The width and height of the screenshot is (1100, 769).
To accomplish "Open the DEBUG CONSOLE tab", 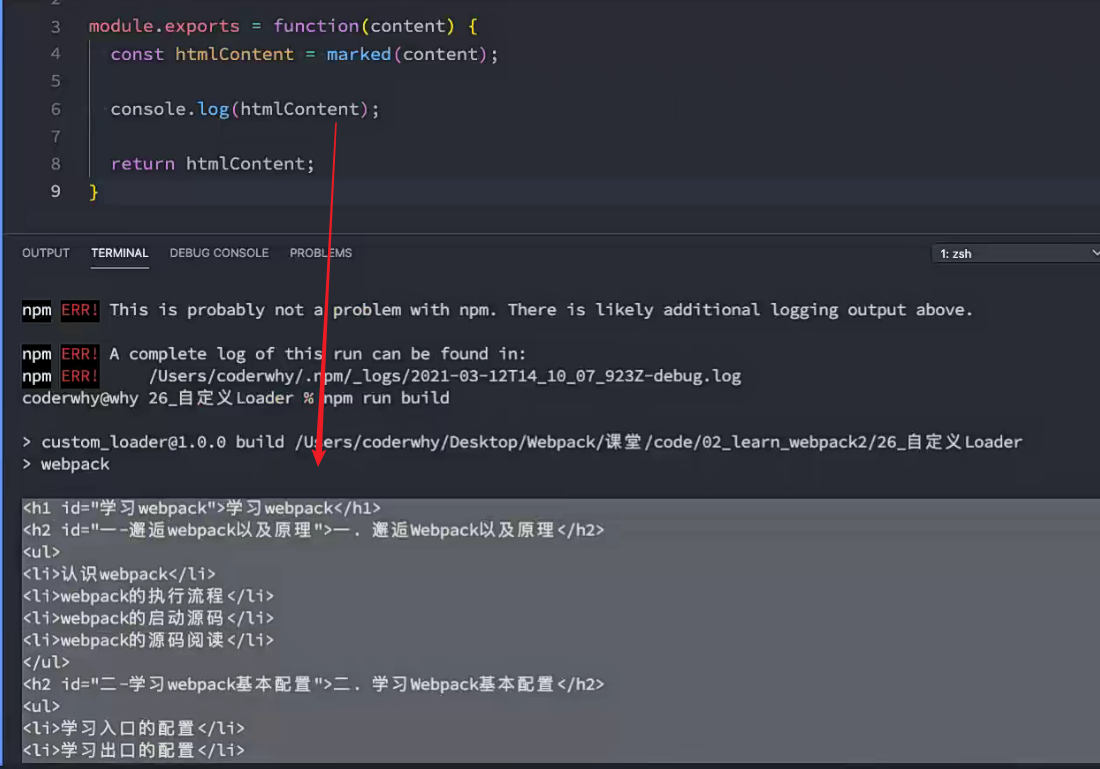I will [x=219, y=253].
